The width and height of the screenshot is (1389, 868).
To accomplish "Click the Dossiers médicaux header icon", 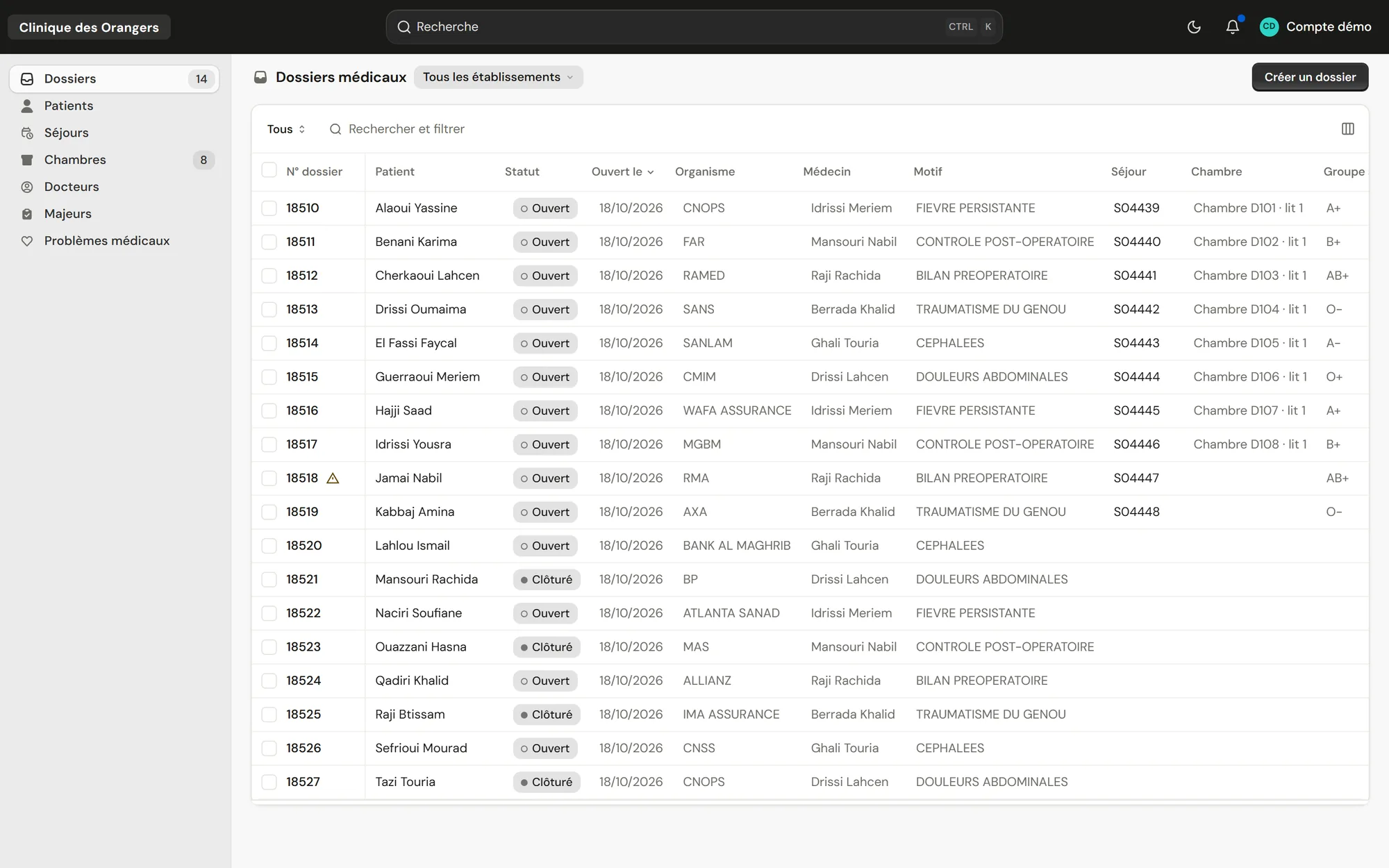I will click(x=260, y=77).
